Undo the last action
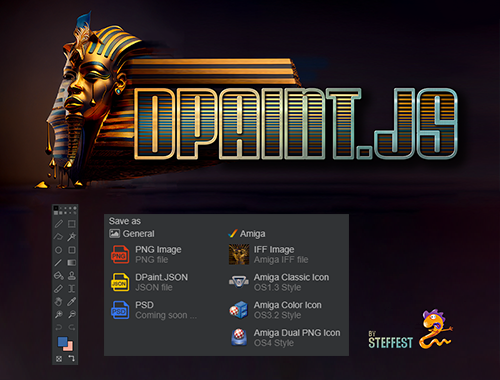This screenshot has height=380, width=500. [58, 327]
